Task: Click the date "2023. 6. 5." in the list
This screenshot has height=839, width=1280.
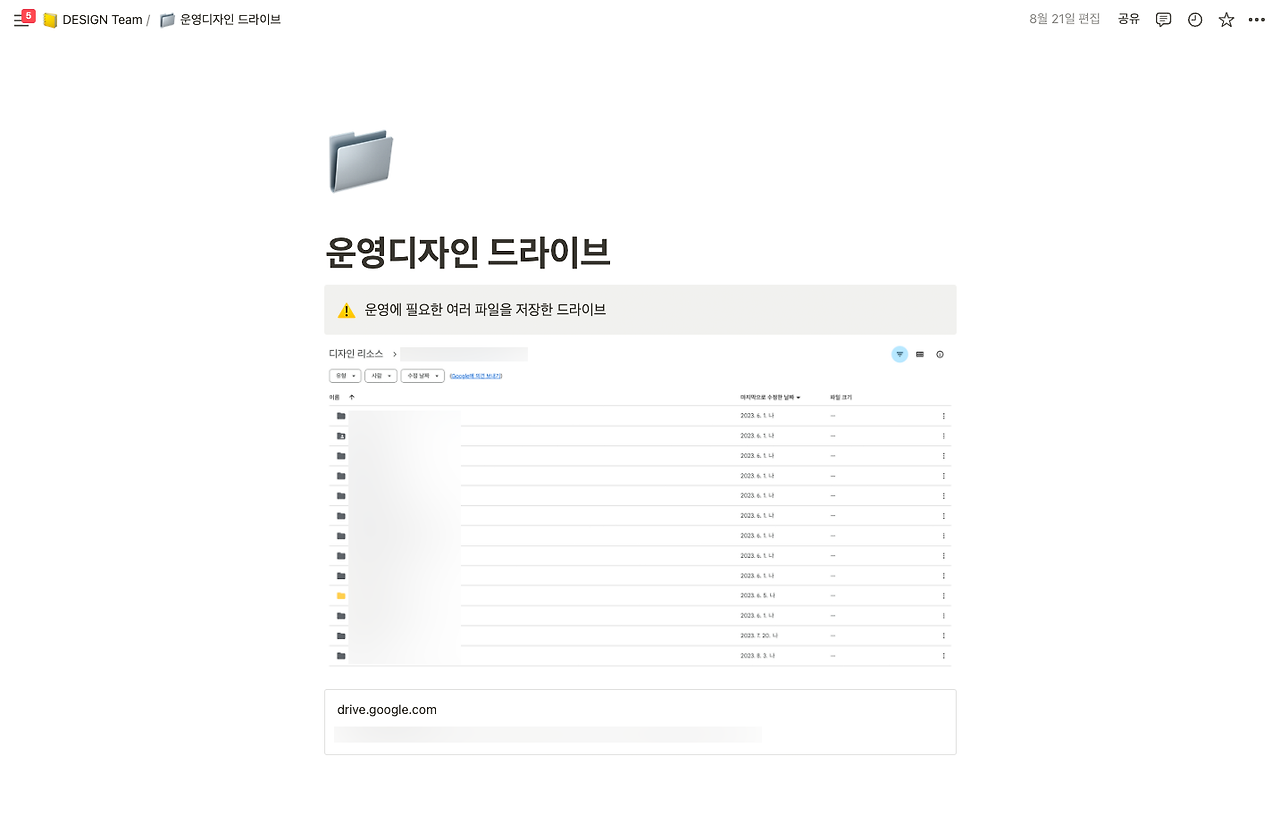Action: 753,596
